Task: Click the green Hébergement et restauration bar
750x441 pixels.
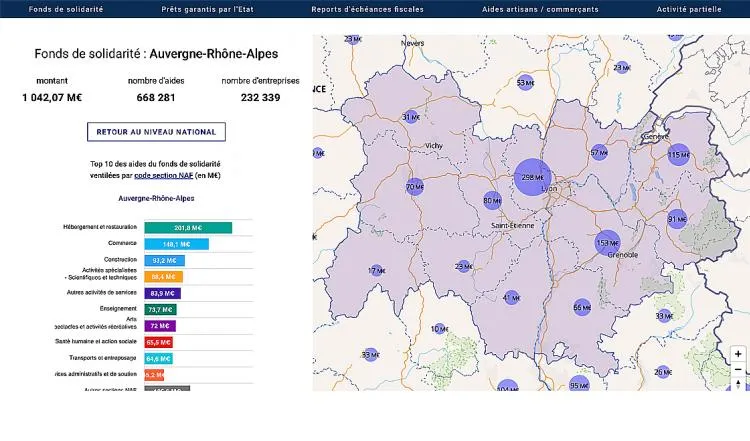Action: coord(188,228)
